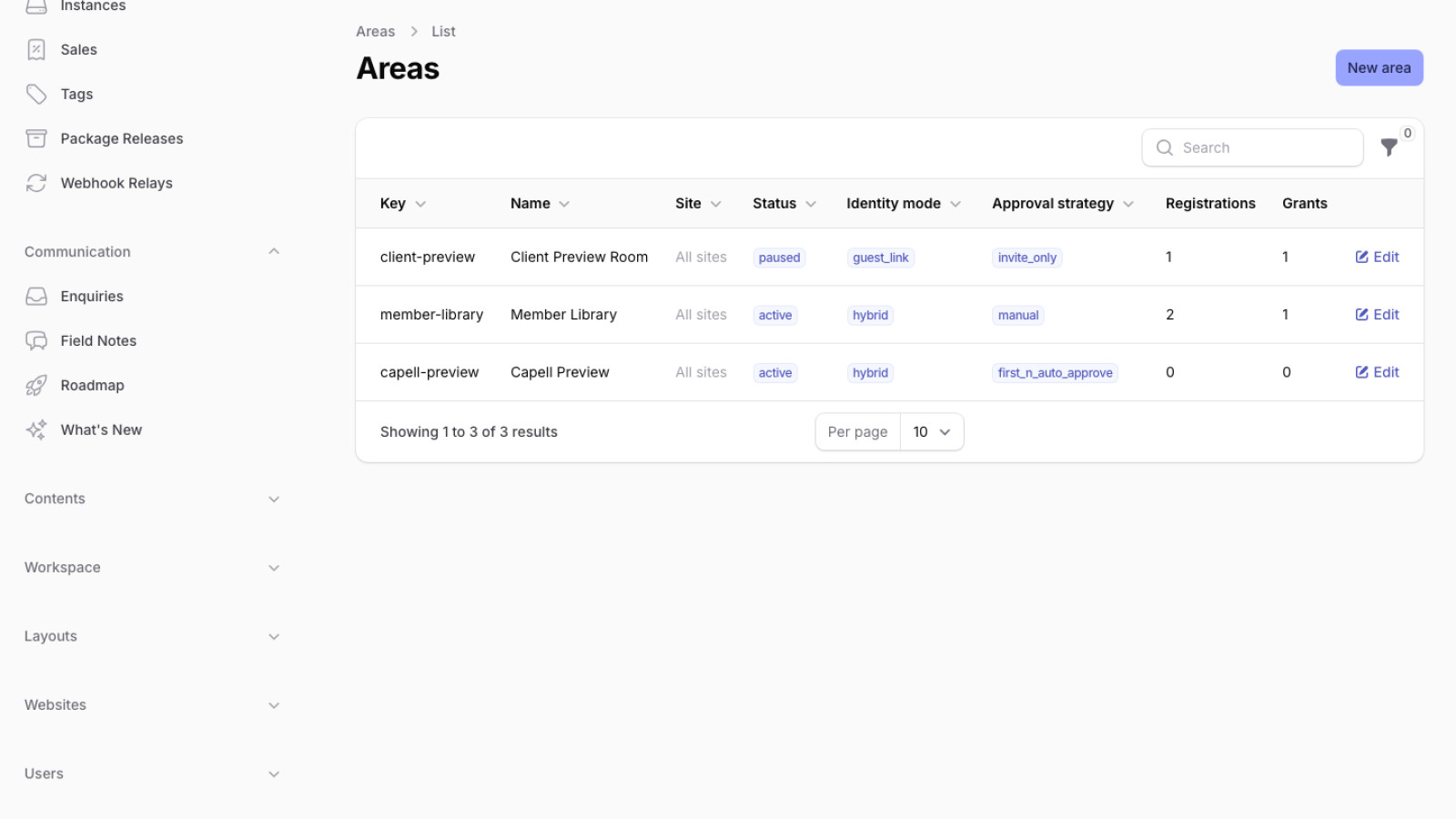Edit the Capell Preview area
Image resolution: width=1456 pixels, height=819 pixels.
[x=1377, y=372]
